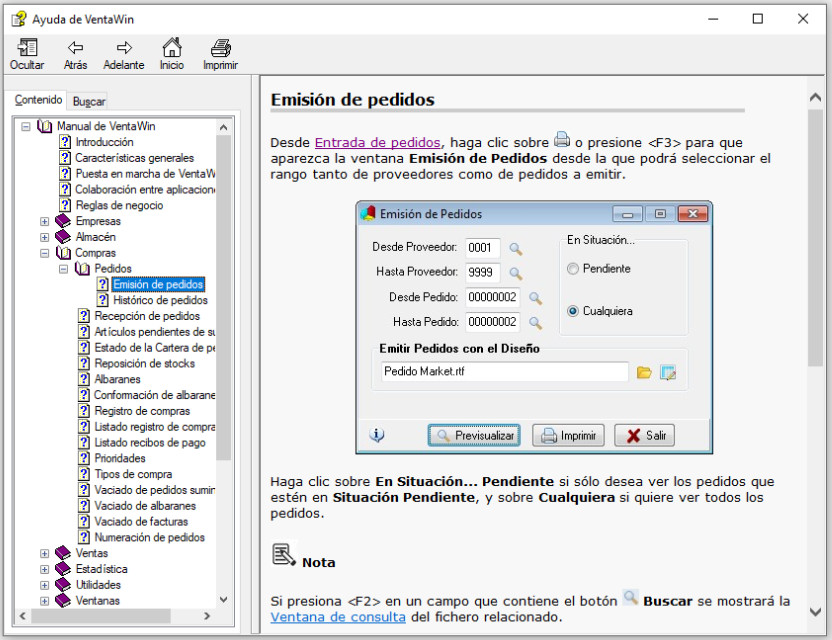The width and height of the screenshot is (832, 640).
Task: Click the design edit icon beside the folder
Action: click(x=668, y=373)
